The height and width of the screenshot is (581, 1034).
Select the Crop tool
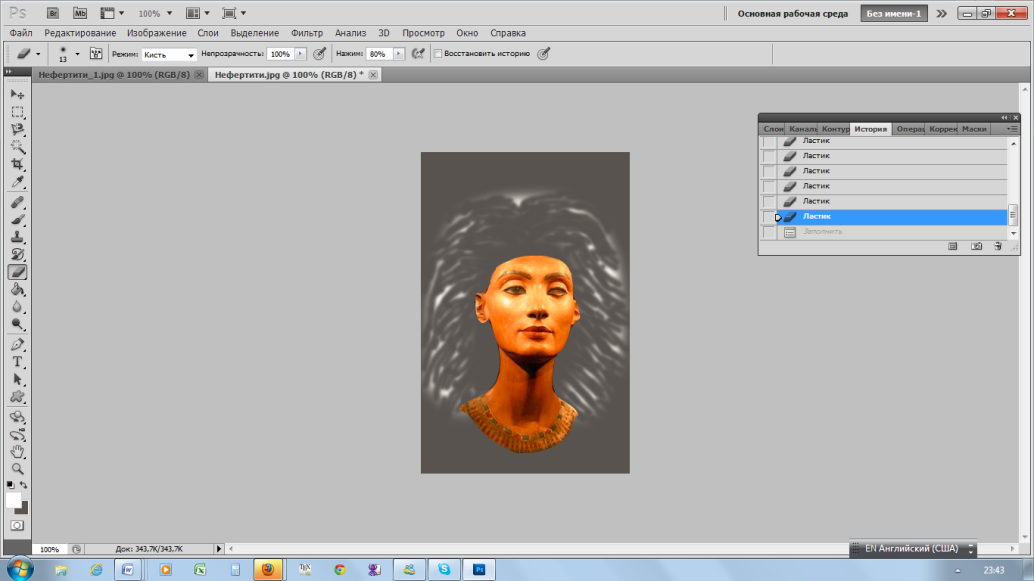coord(17,164)
